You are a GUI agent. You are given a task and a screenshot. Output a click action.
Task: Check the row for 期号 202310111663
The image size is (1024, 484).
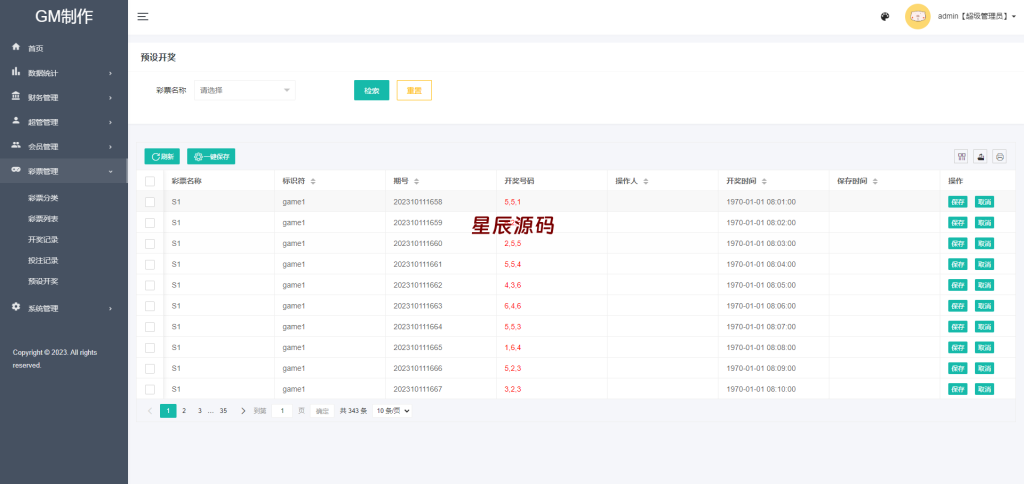[150, 306]
